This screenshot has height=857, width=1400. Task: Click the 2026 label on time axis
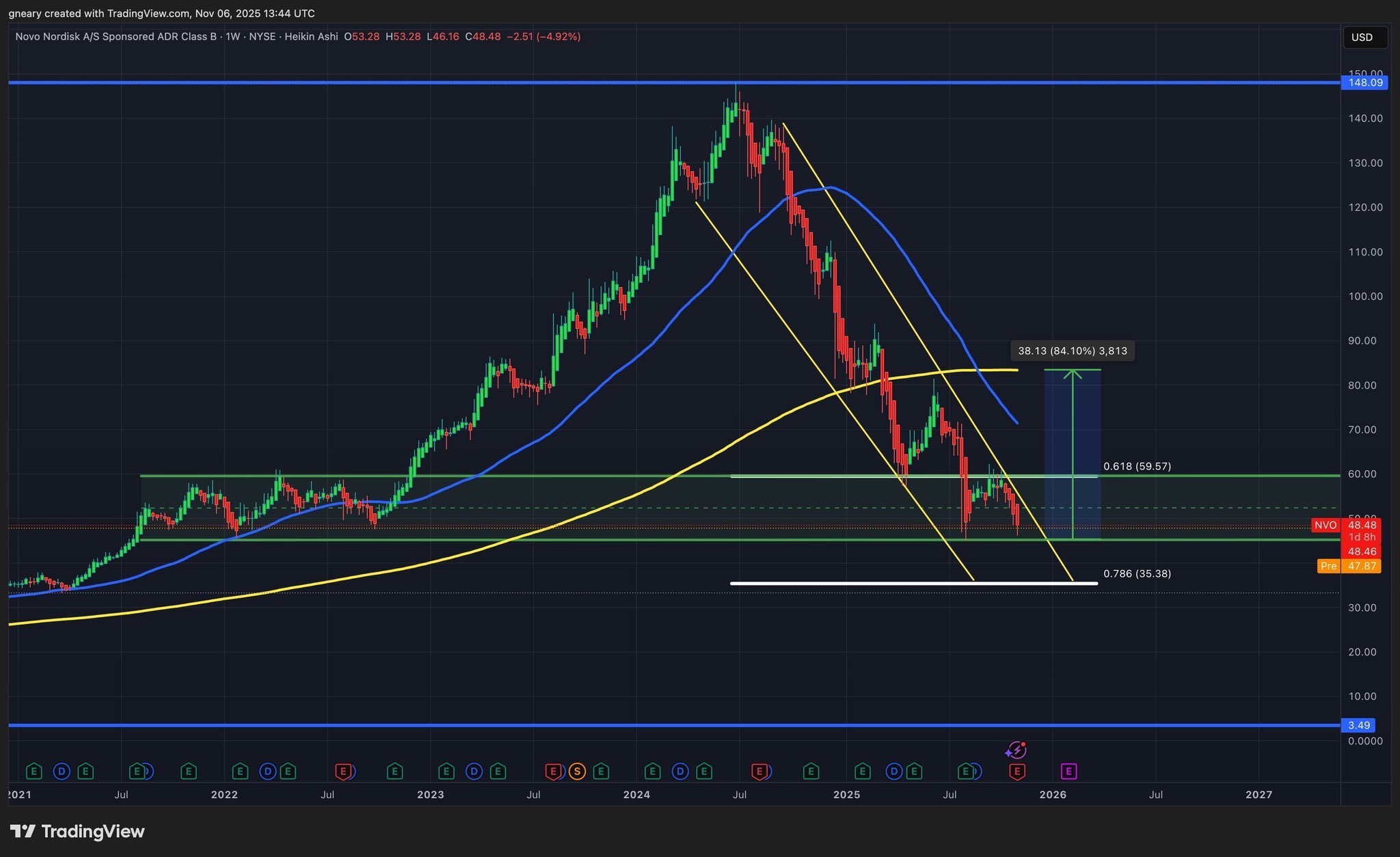pyautogui.click(x=1053, y=794)
